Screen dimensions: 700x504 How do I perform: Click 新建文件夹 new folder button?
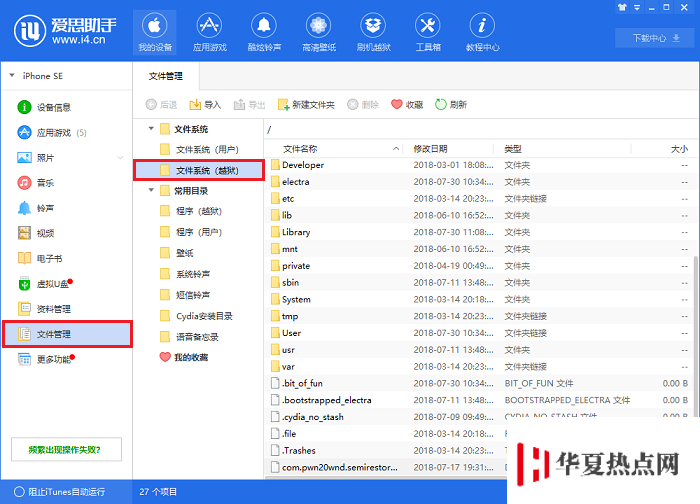306,104
